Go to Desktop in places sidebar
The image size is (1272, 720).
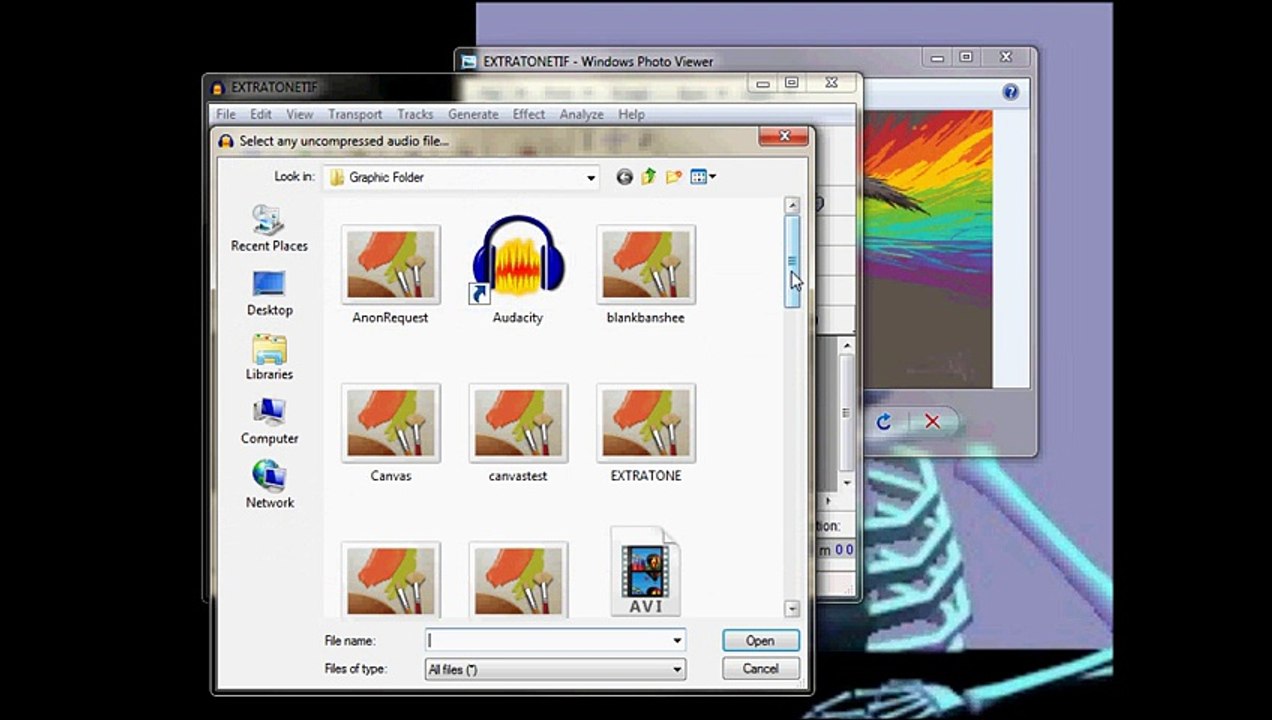pos(269,293)
